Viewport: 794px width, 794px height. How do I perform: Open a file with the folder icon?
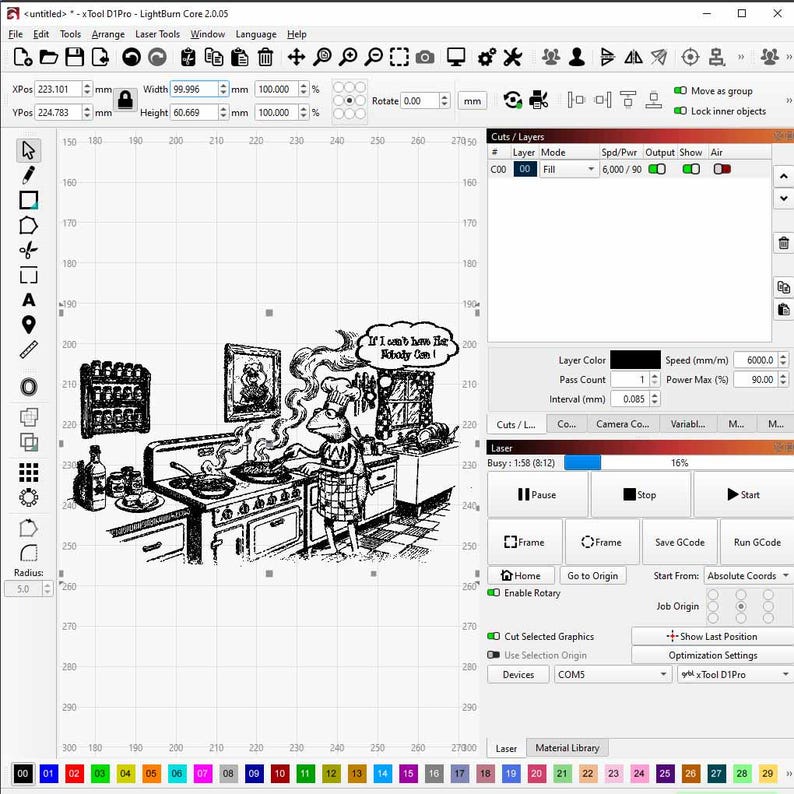[49, 57]
